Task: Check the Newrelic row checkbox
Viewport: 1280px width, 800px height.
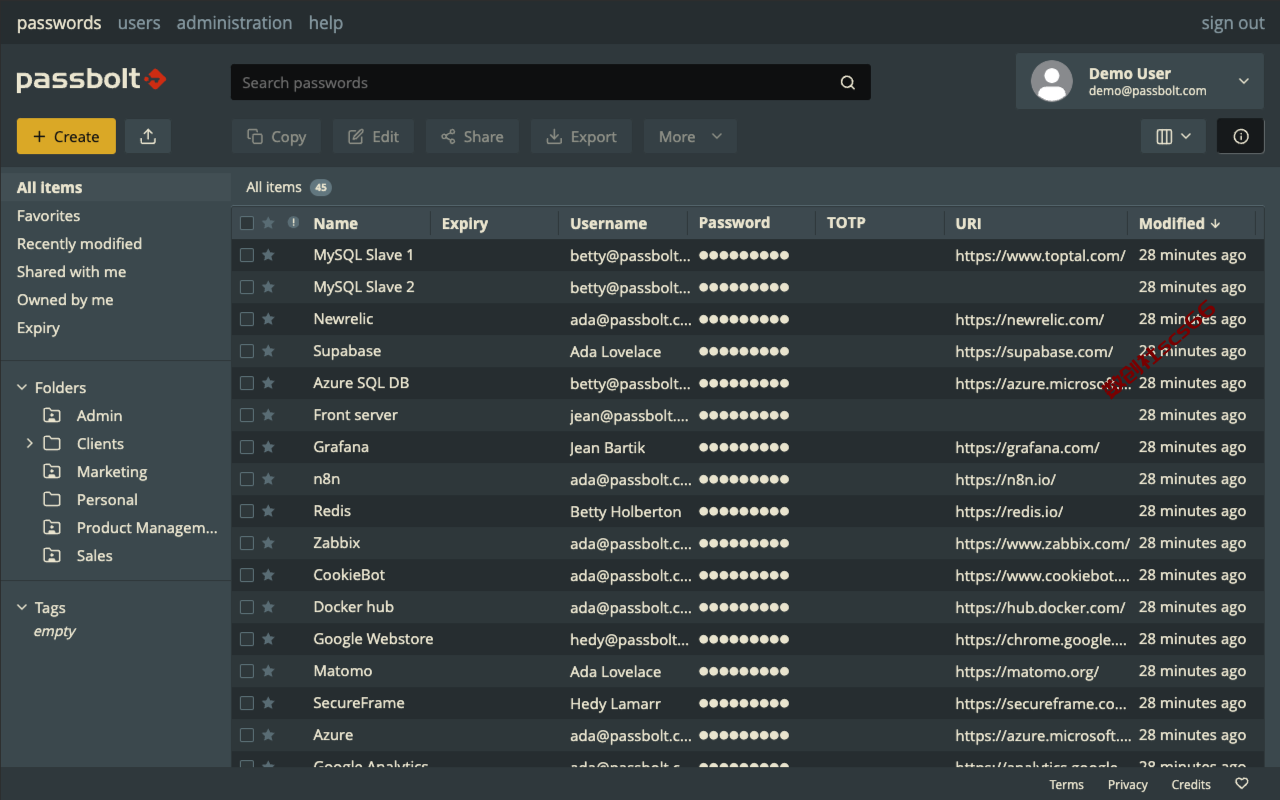Action: tap(247, 319)
